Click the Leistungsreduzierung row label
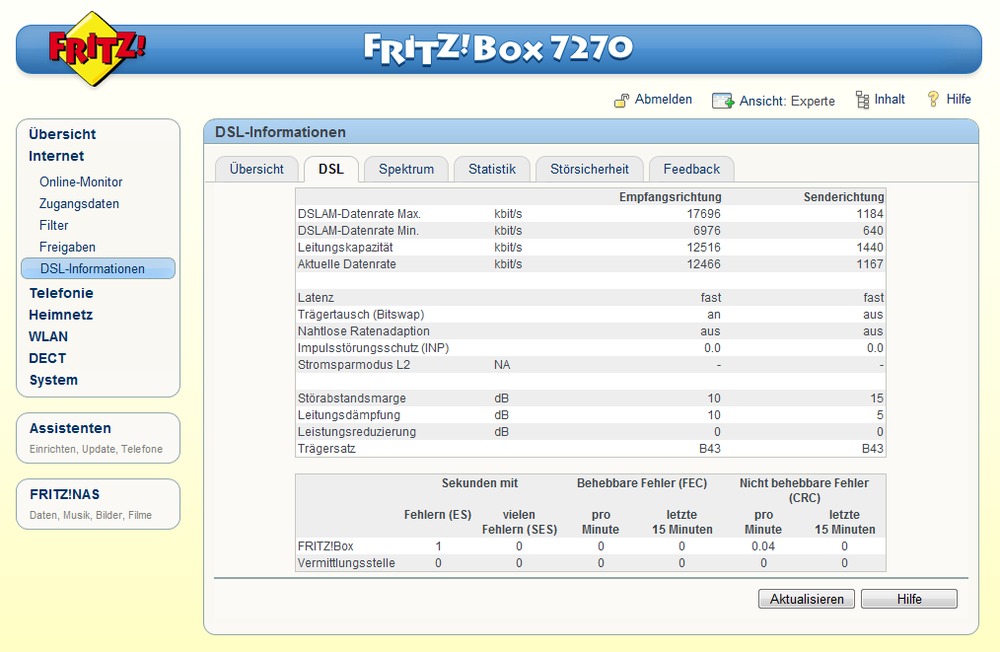The height and width of the screenshot is (652, 1000). (x=357, y=432)
